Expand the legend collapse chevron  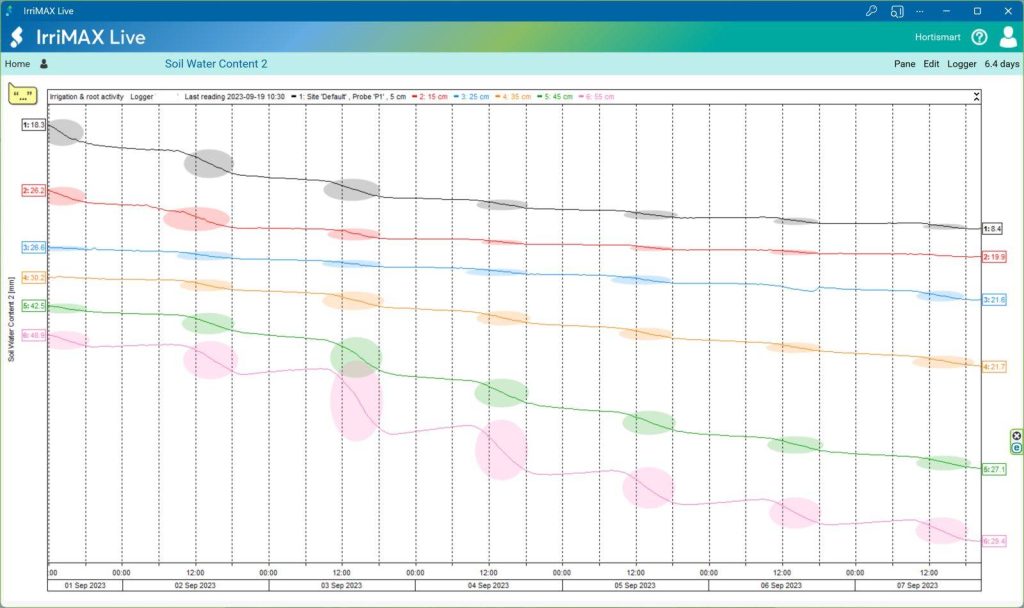tap(976, 97)
